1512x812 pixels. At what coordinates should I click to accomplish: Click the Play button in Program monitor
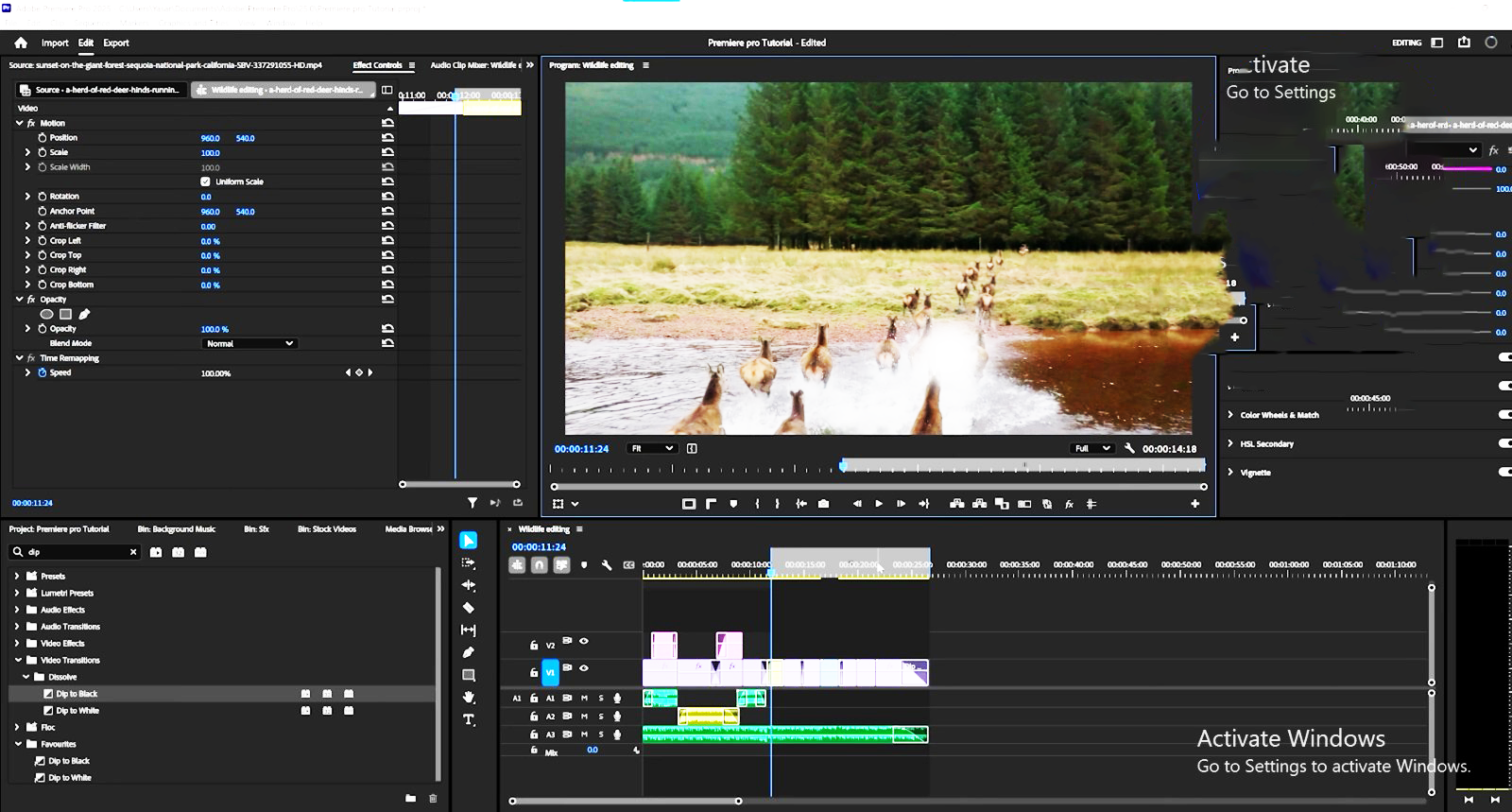(x=879, y=504)
